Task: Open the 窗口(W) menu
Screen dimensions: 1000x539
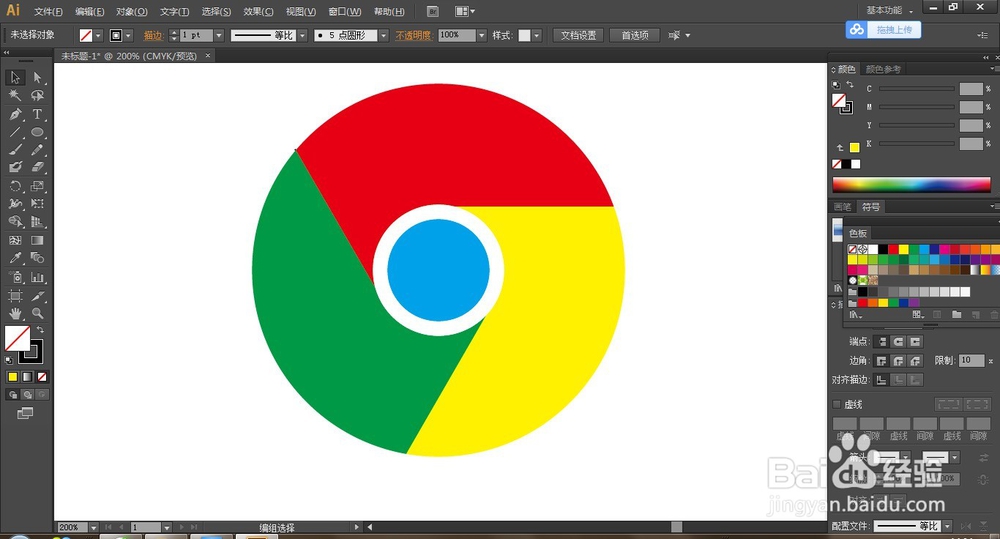Action: pos(344,11)
